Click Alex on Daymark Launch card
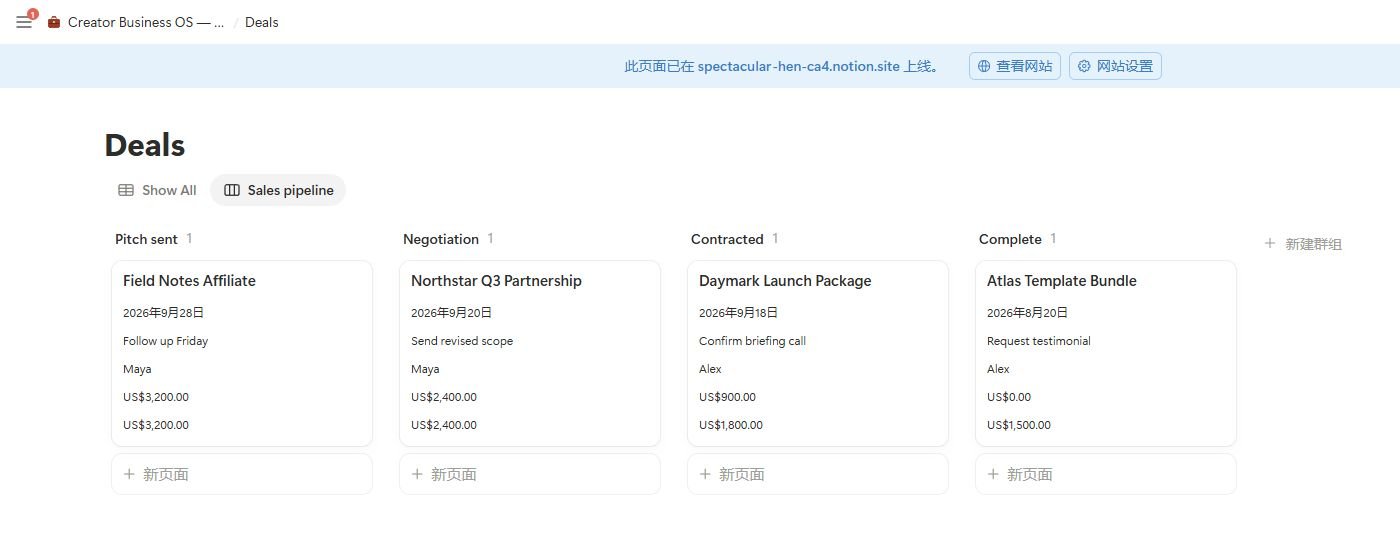The height and width of the screenshot is (560, 1400). pos(710,369)
